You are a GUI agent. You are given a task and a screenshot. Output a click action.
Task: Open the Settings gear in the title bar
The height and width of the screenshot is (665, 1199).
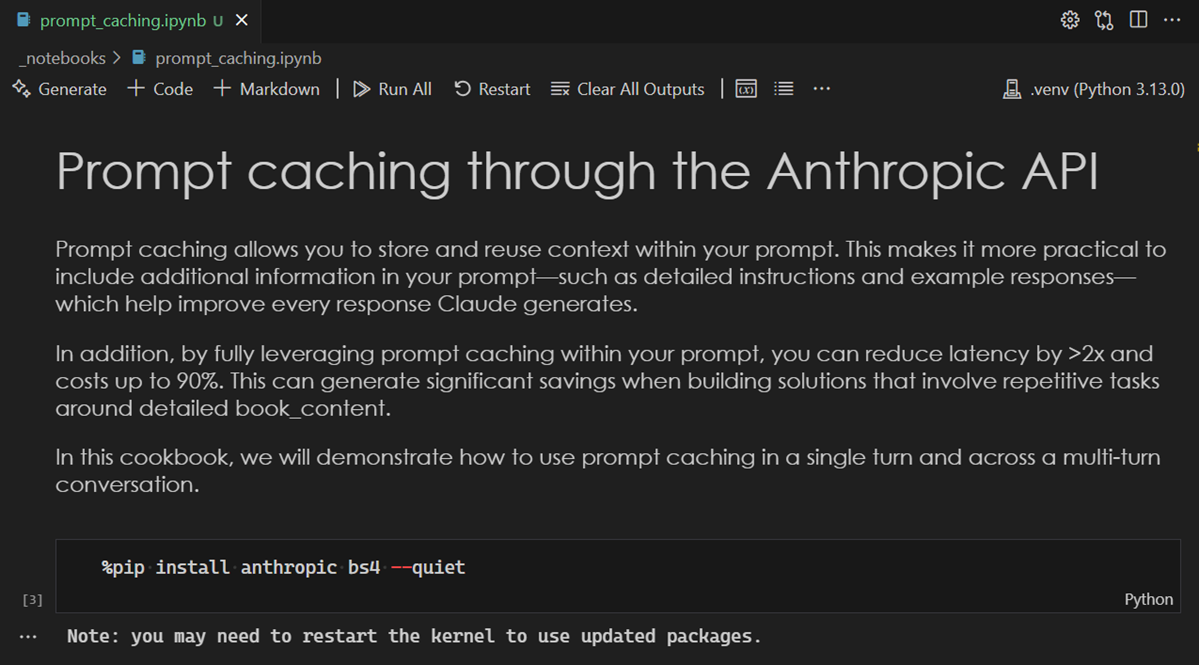pyautogui.click(x=1069, y=19)
